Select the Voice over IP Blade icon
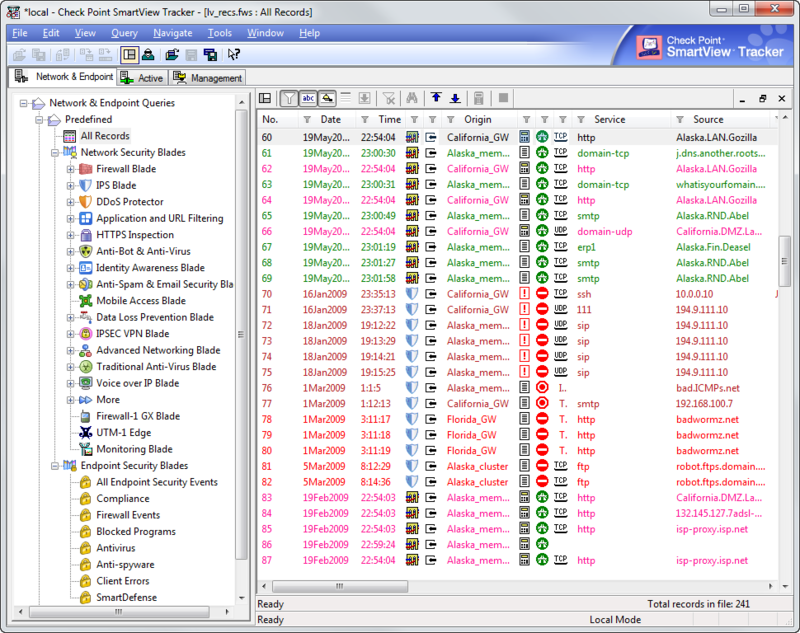Screen dimensions: 800x633 pyautogui.click(x=85, y=384)
